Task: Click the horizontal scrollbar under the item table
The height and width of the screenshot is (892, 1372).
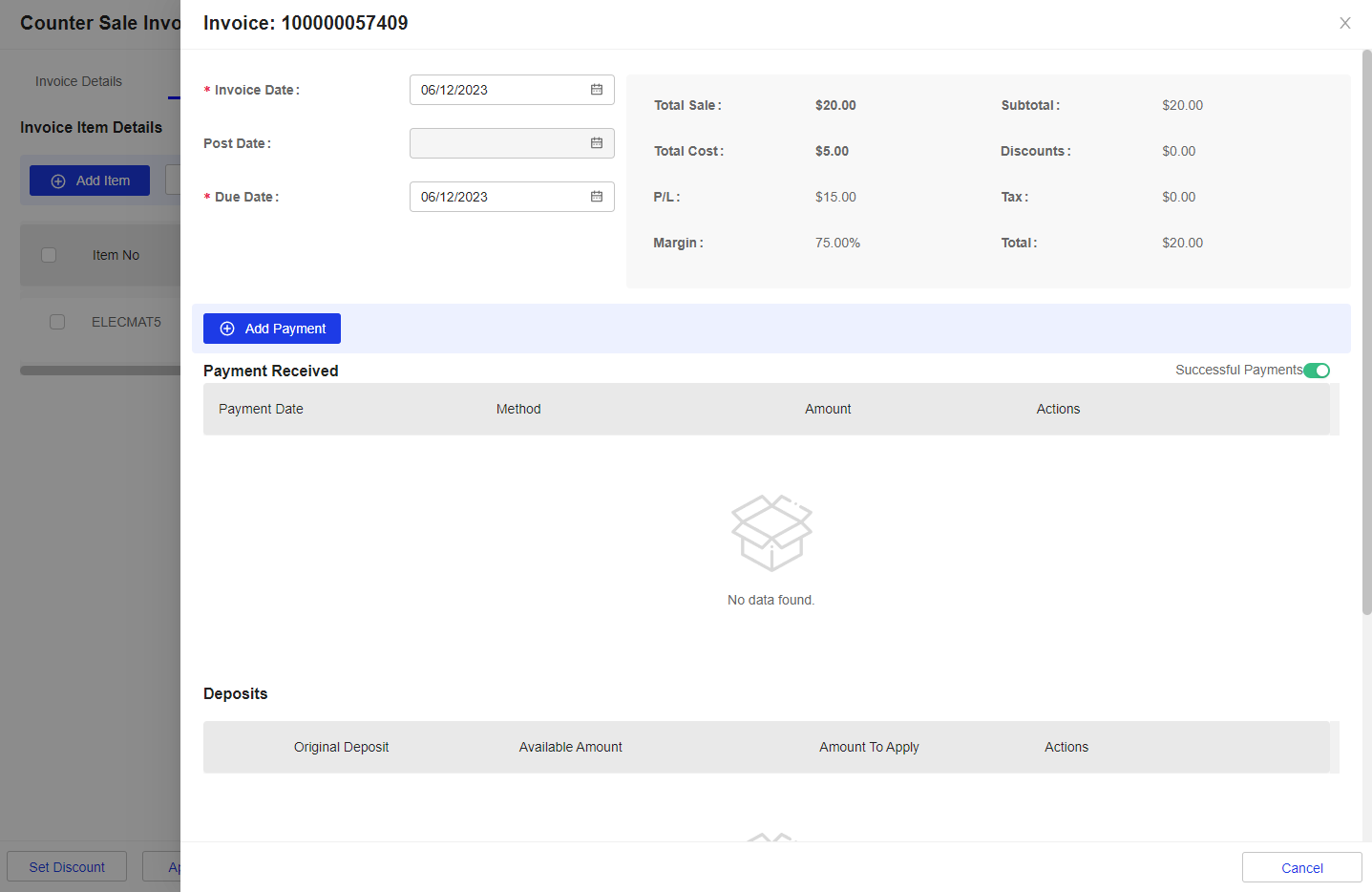Action: pyautogui.click(x=100, y=371)
